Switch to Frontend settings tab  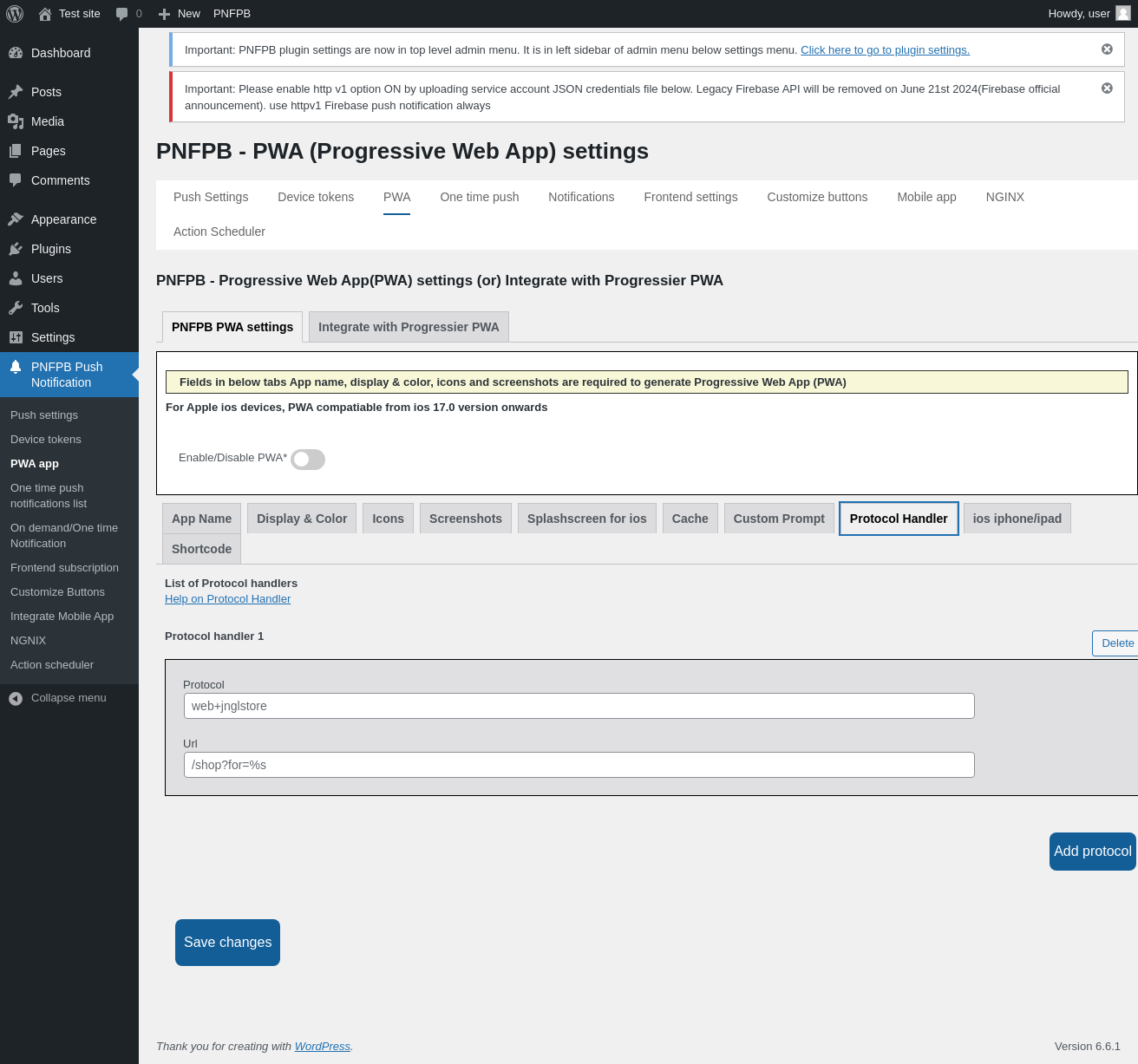(690, 197)
